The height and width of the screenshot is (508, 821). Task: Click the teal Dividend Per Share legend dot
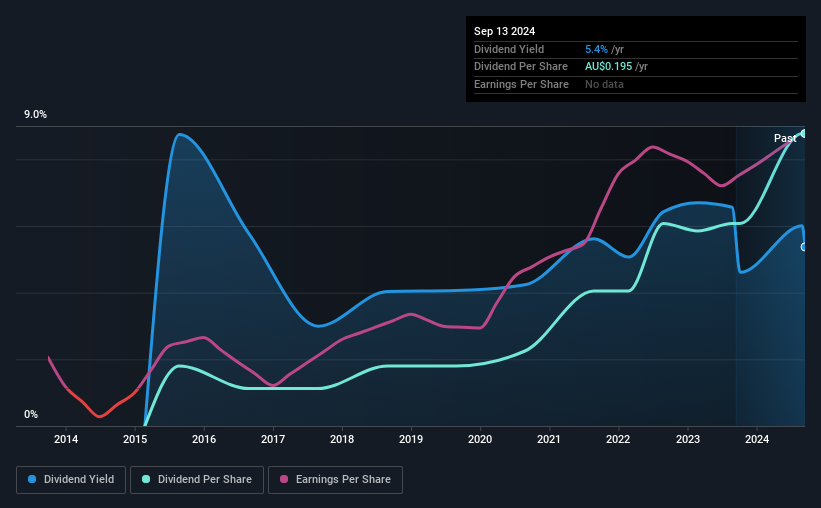pyautogui.click(x=146, y=479)
